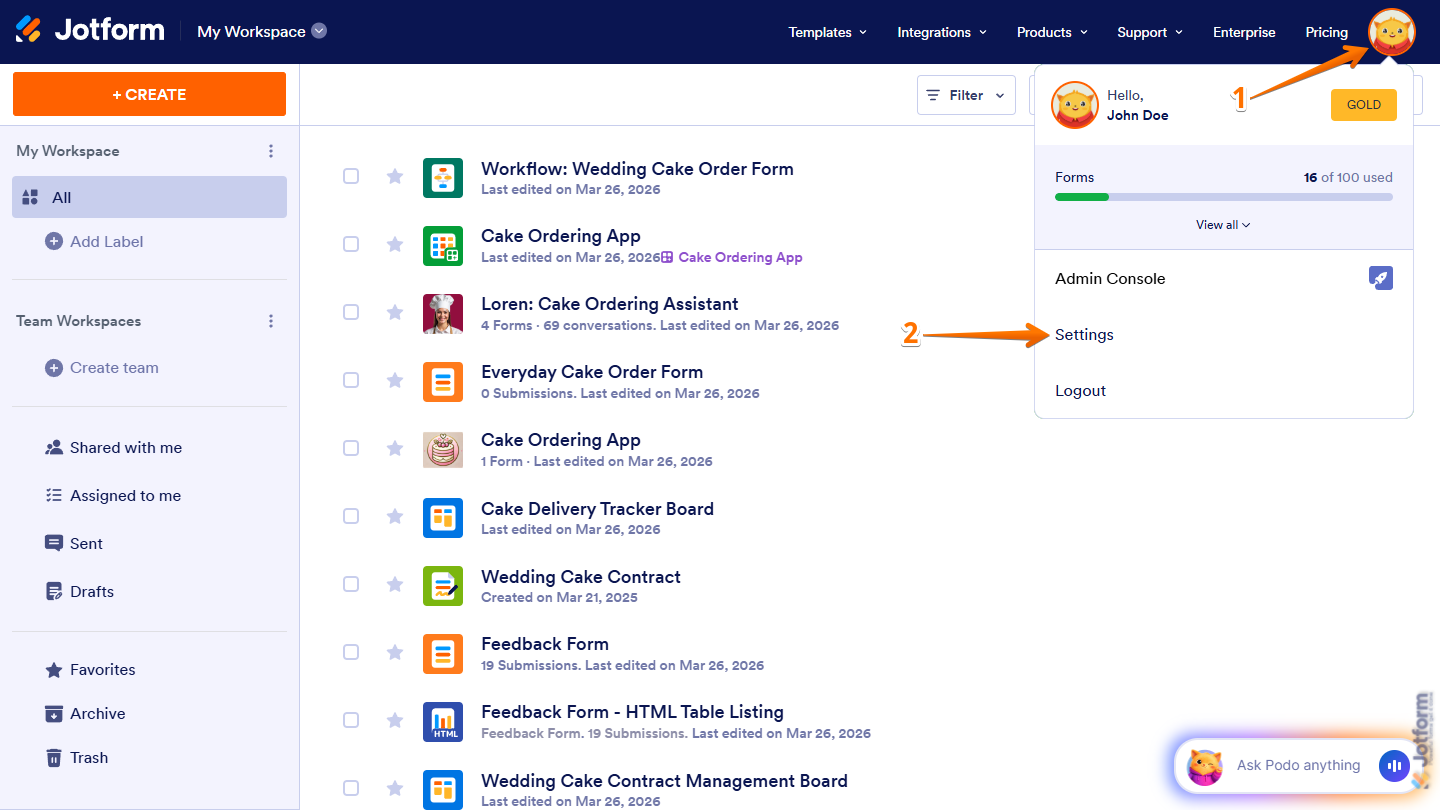Open the user avatar menu in header
1440x810 pixels.
(1391, 32)
